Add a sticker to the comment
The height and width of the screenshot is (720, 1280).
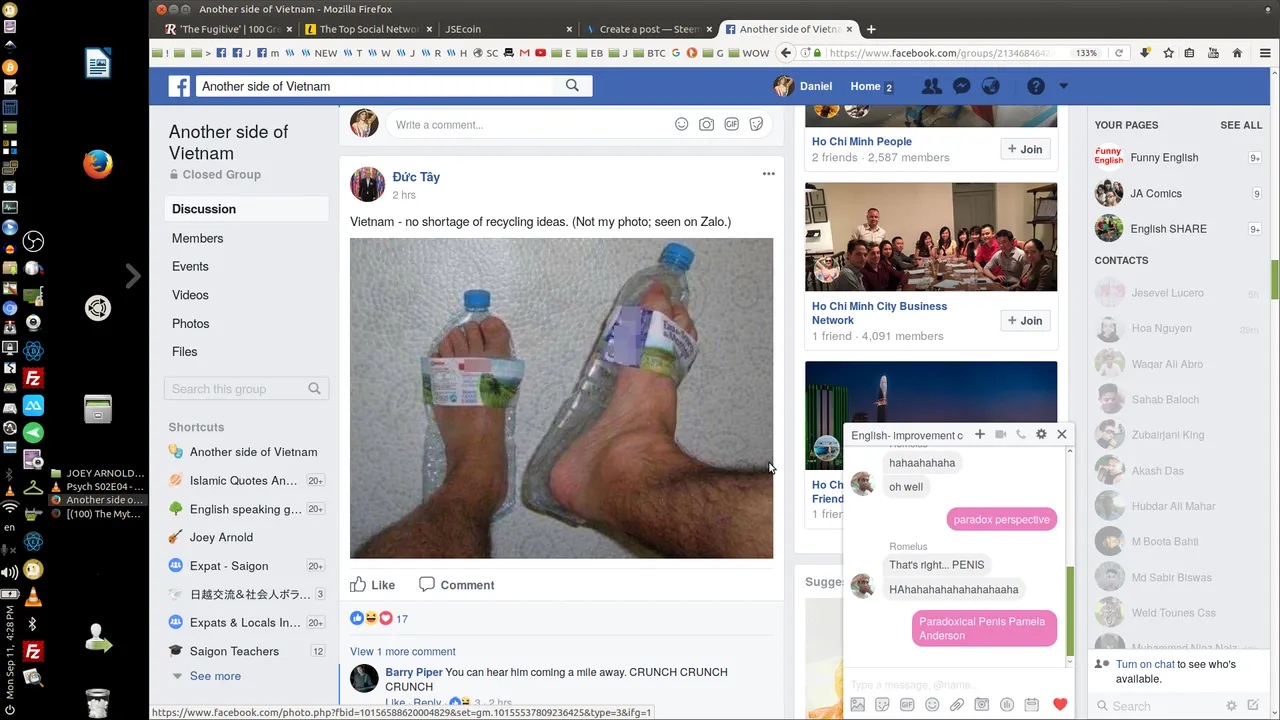[x=756, y=124]
